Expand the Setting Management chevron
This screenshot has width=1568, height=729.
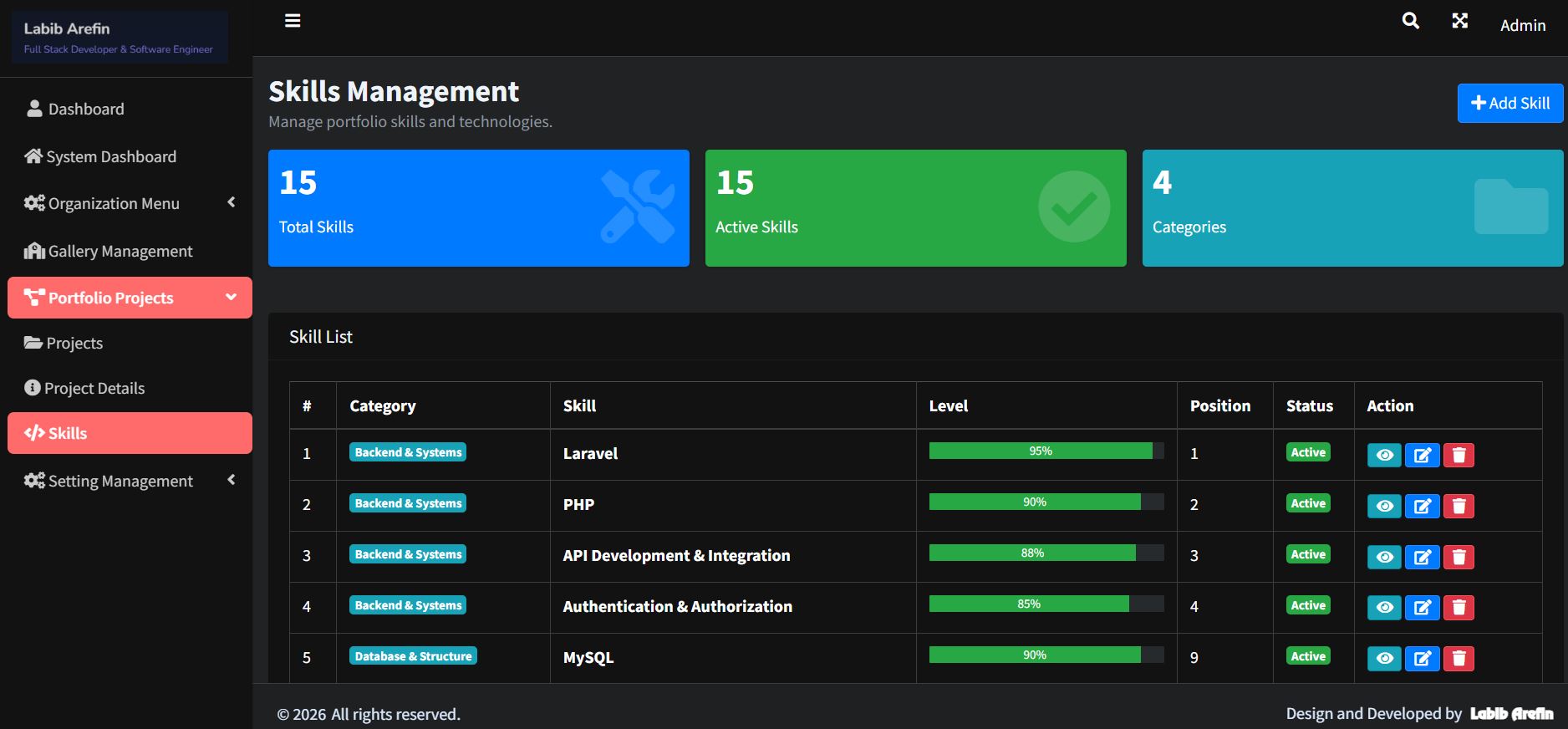coord(232,479)
